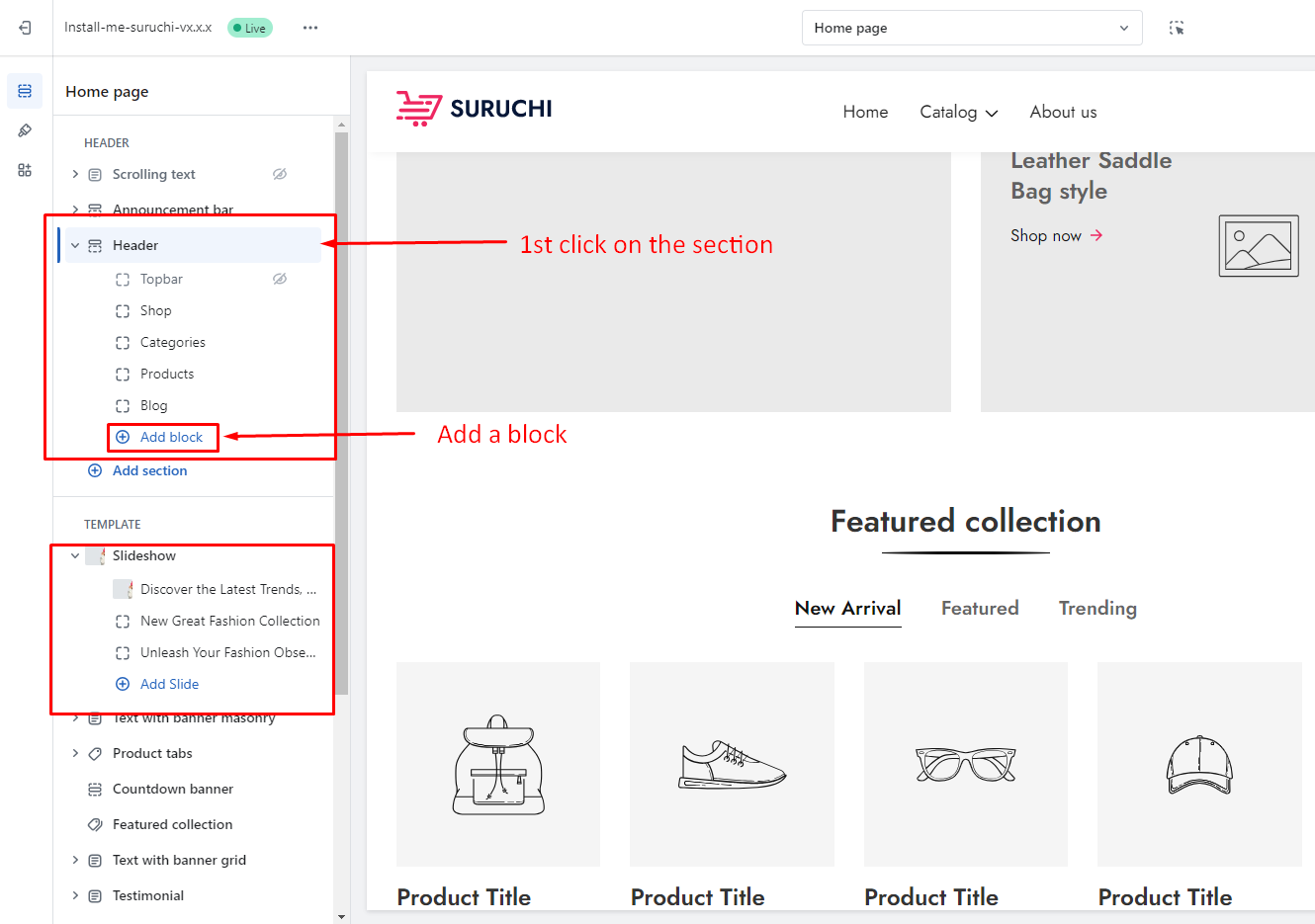
Task: Click the SURUCHI cart logo
Action: [x=475, y=109]
